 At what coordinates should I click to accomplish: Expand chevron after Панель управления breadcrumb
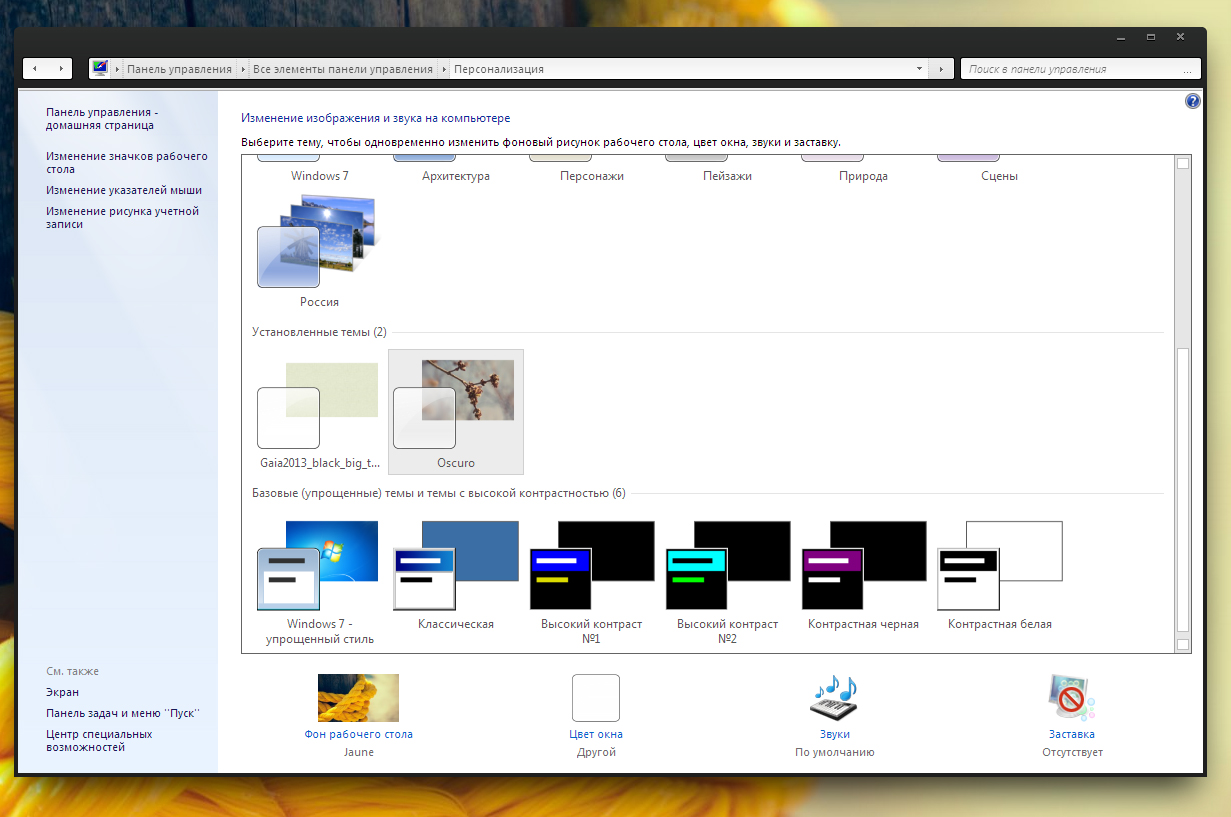(241, 69)
